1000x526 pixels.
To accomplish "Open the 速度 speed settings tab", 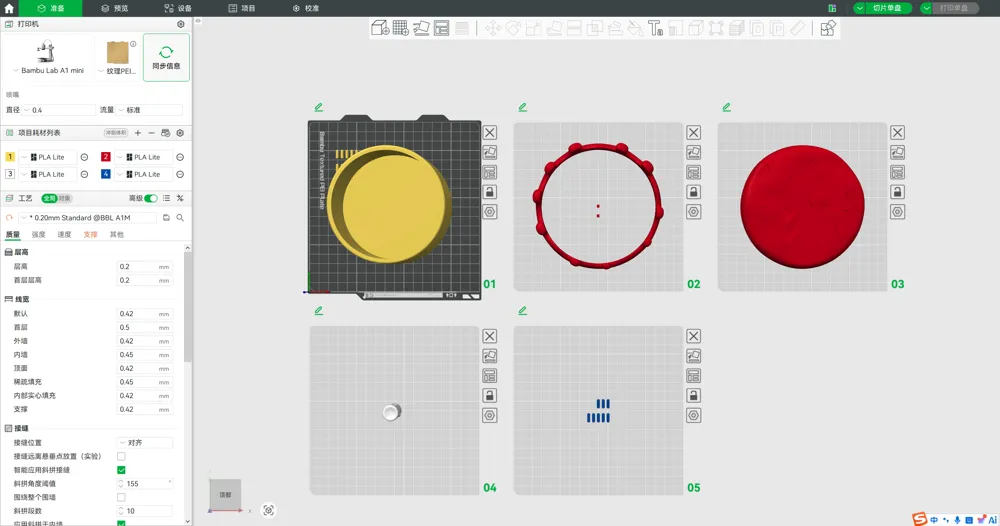I will 64,235.
